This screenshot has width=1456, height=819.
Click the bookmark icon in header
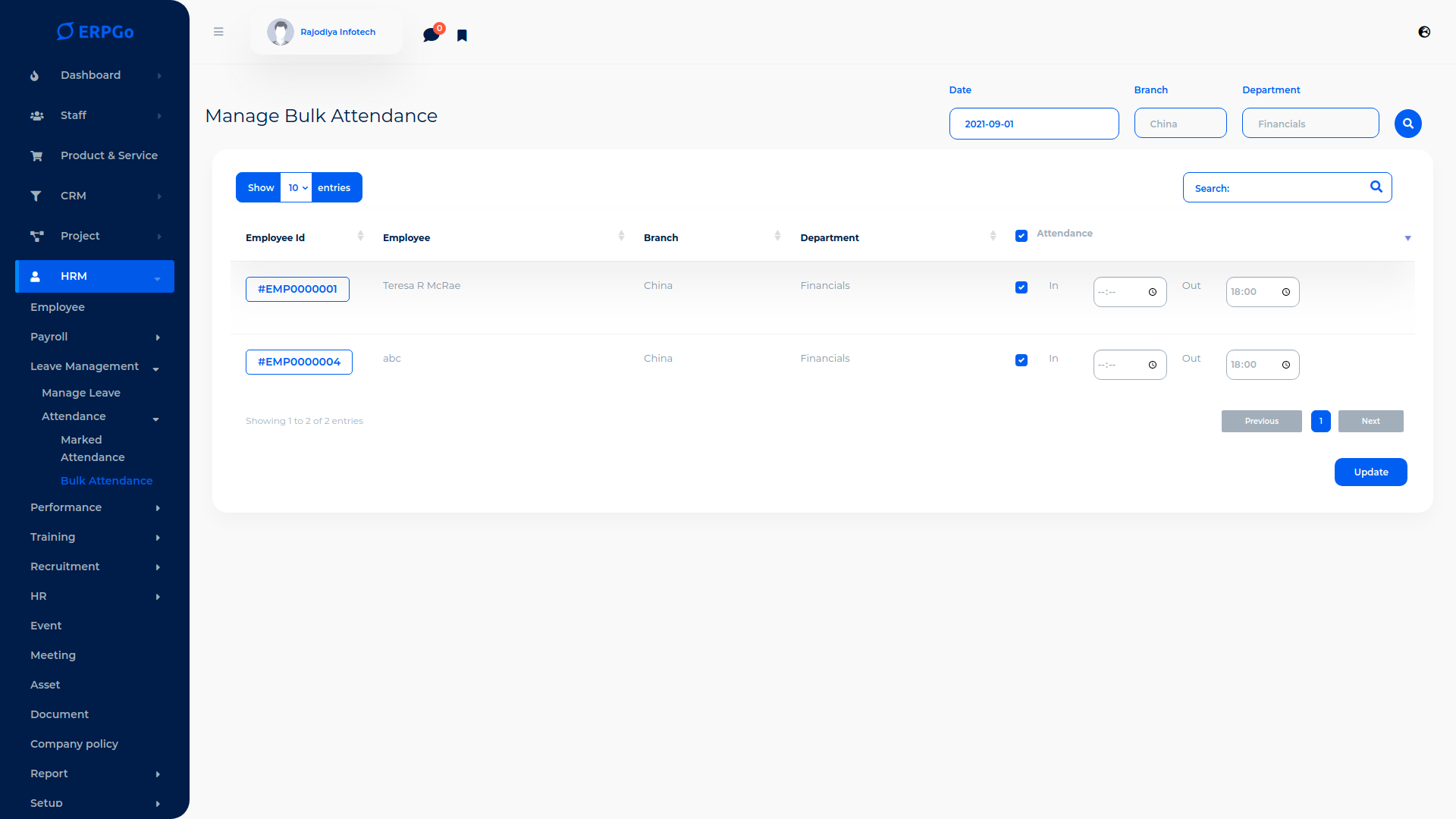tap(462, 36)
